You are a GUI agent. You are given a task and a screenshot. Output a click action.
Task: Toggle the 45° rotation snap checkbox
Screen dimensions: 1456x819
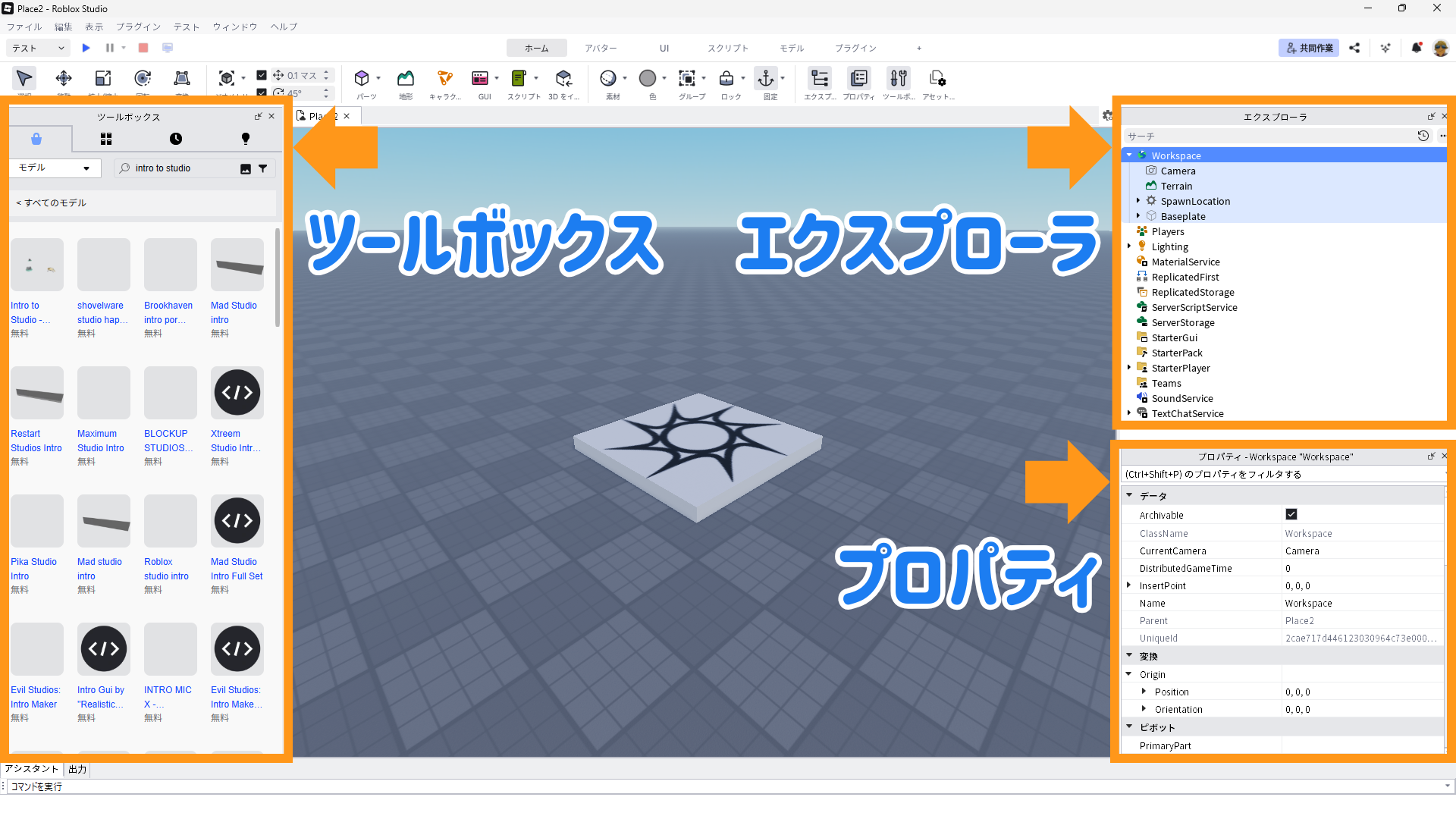[x=262, y=93]
